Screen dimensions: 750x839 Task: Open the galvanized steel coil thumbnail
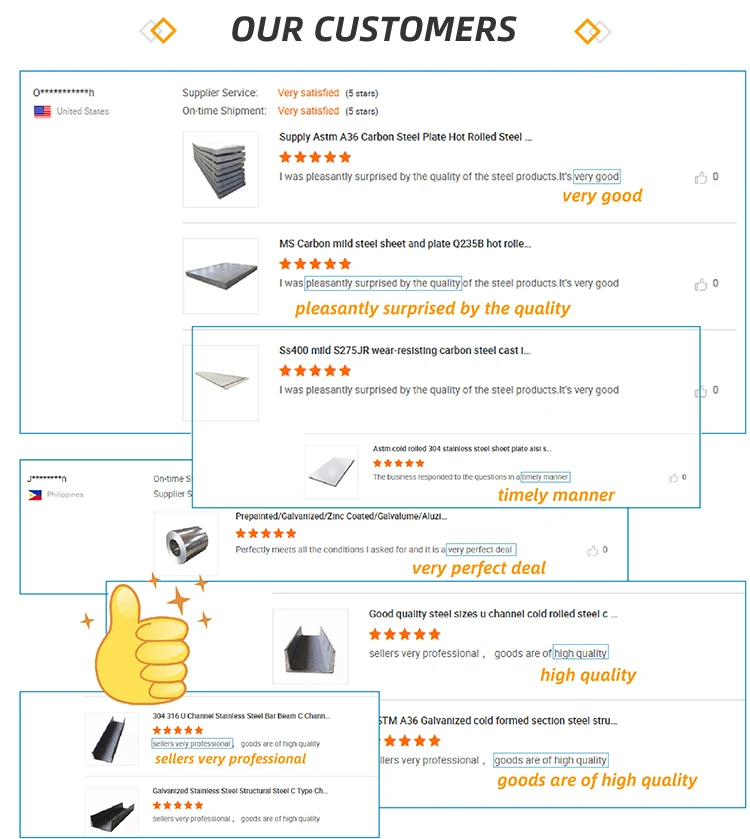click(x=186, y=543)
